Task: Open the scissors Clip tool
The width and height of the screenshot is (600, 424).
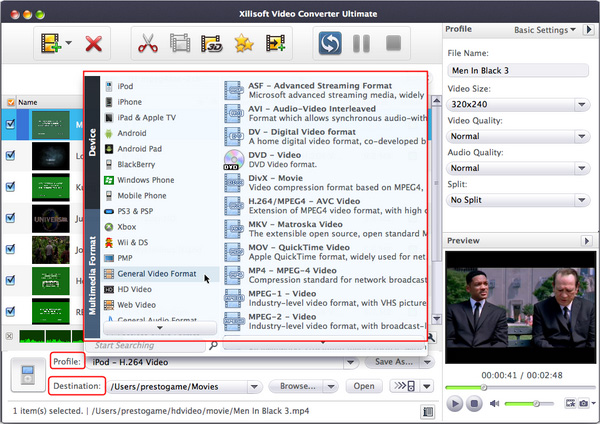Action: point(149,44)
